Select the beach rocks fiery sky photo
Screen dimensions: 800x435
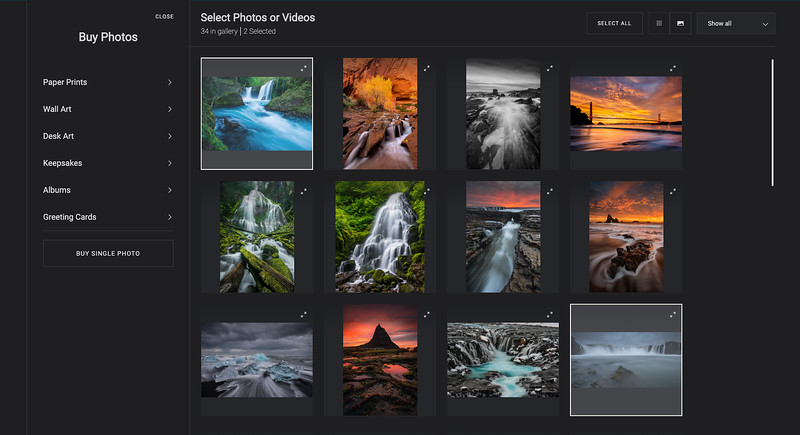[x=626, y=237]
